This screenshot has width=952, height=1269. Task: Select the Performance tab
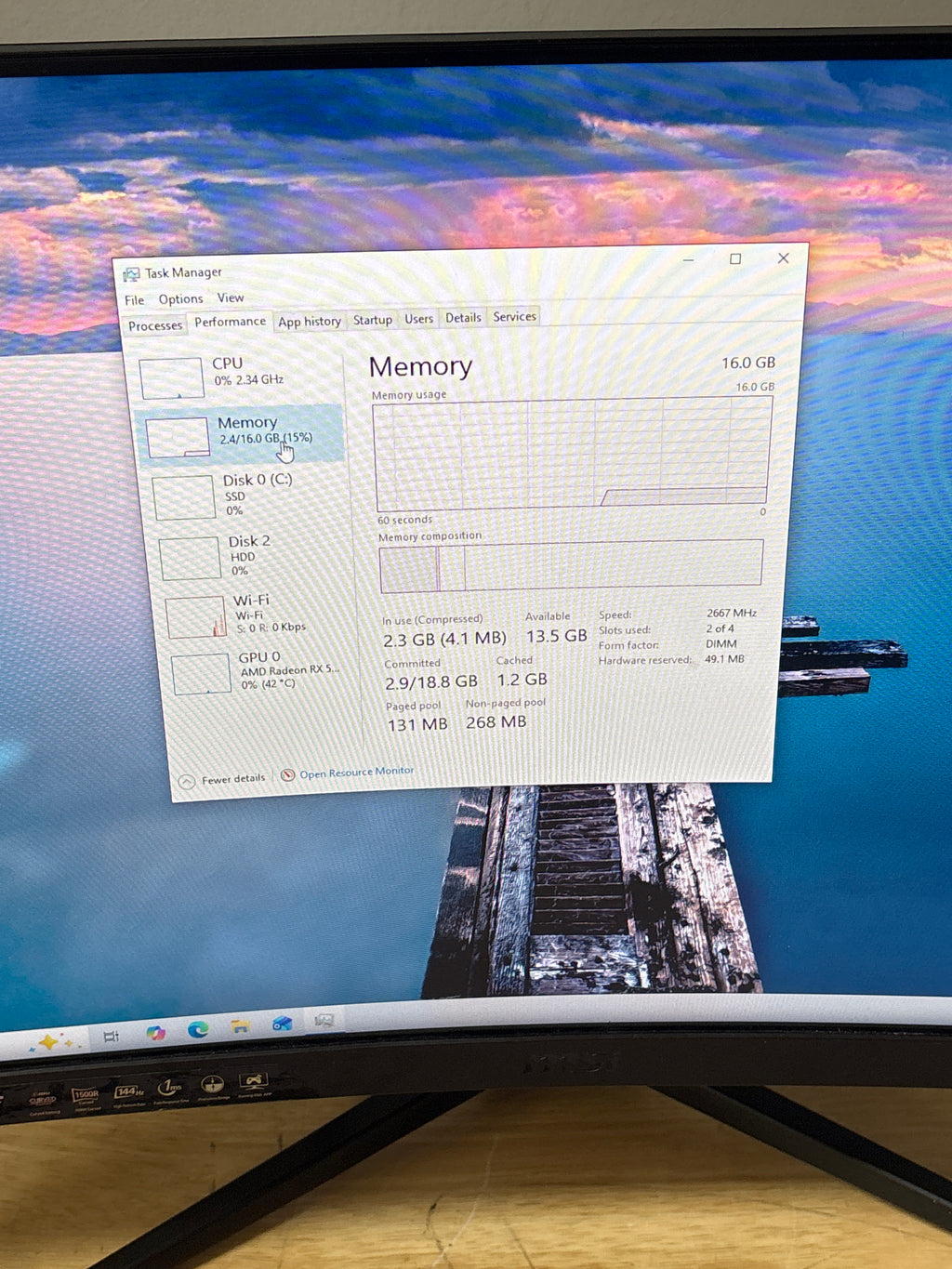(230, 322)
